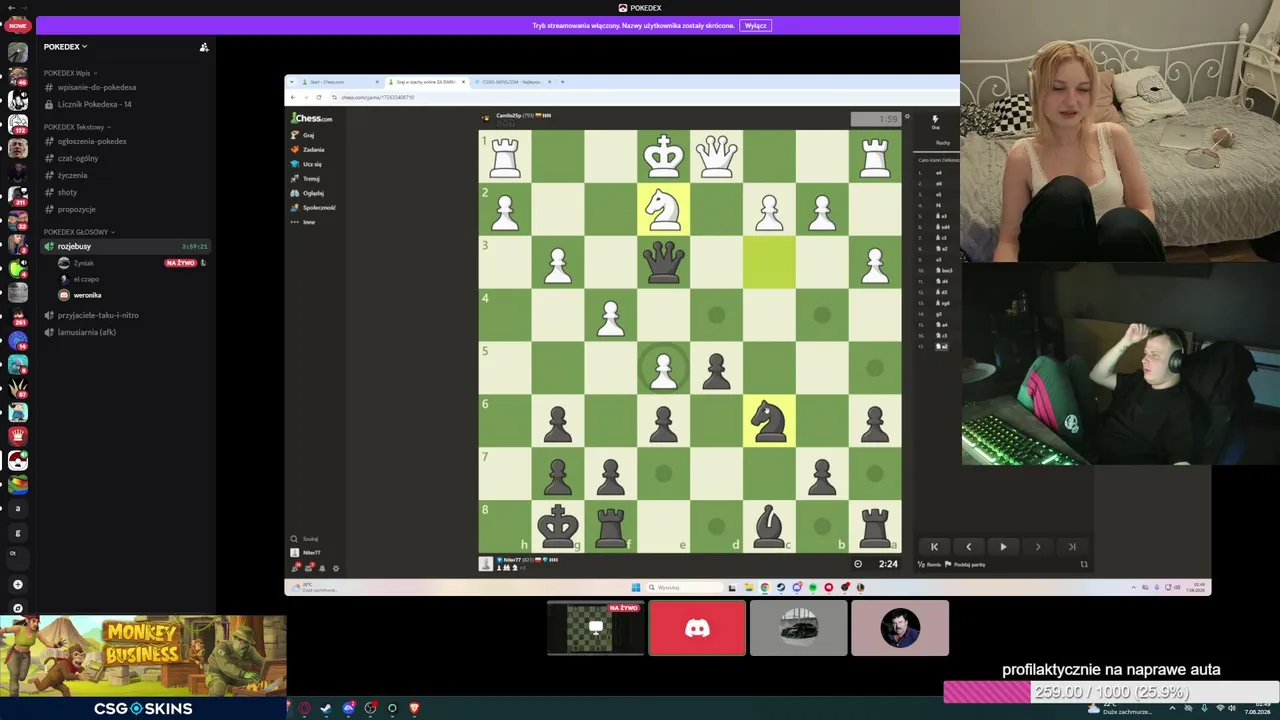Open Brave browser from the bottom taskbar

coord(414,709)
